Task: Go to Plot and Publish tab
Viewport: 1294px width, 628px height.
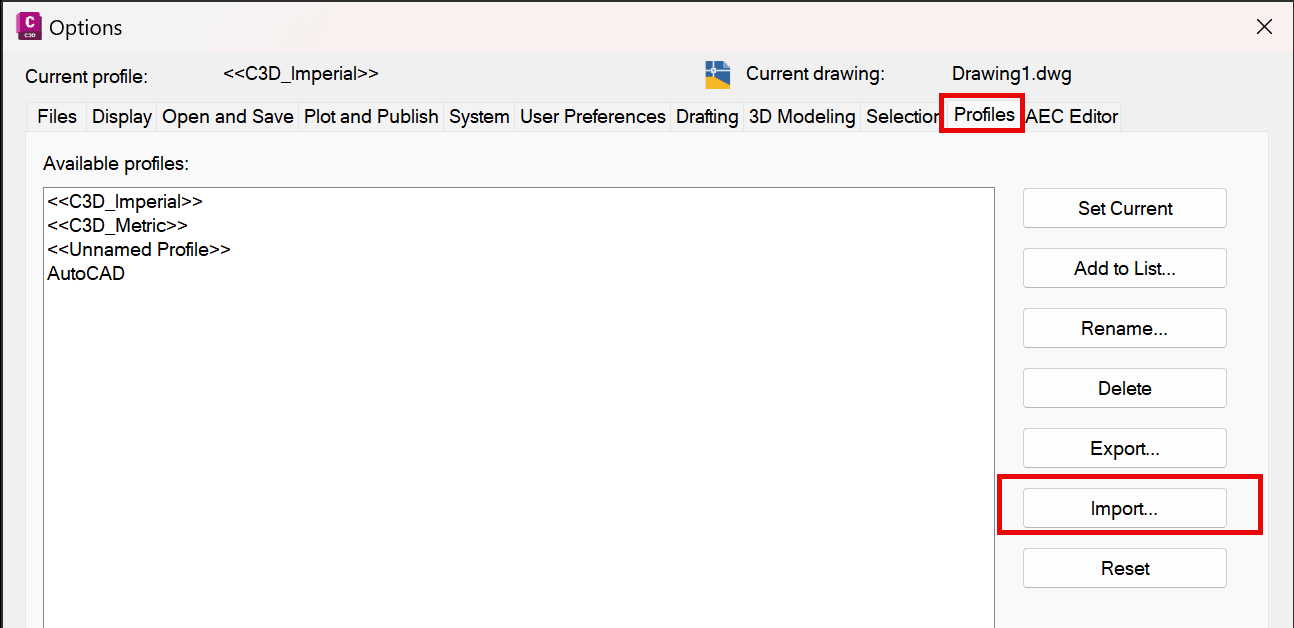Action: tap(371, 117)
